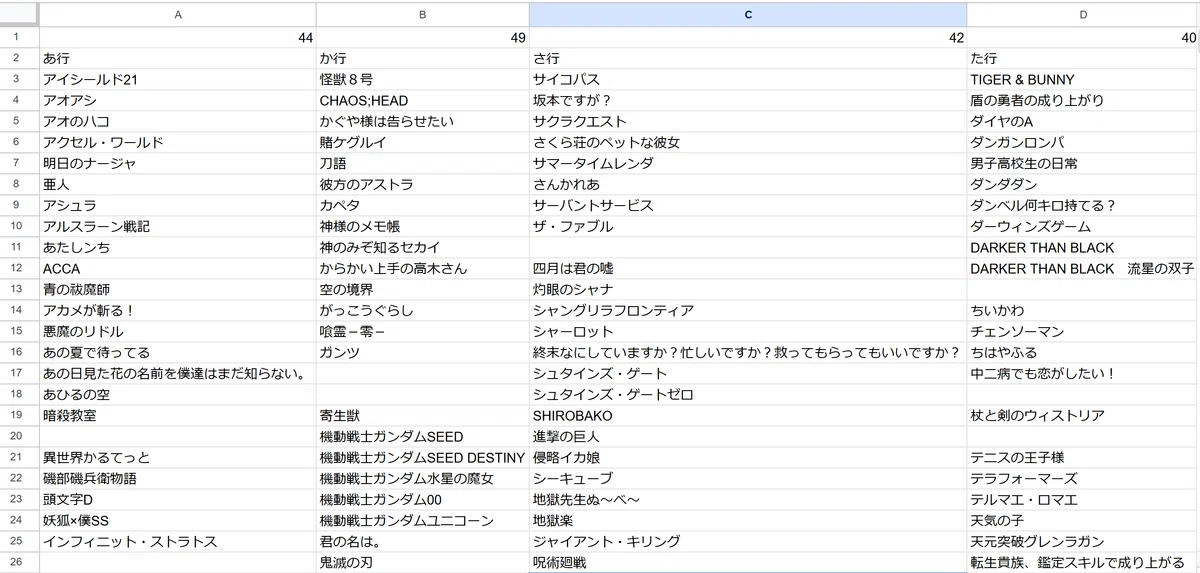Click cell containing 灼眼のシャナ
The image size is (1200, 573).
(x=748, y=290)
